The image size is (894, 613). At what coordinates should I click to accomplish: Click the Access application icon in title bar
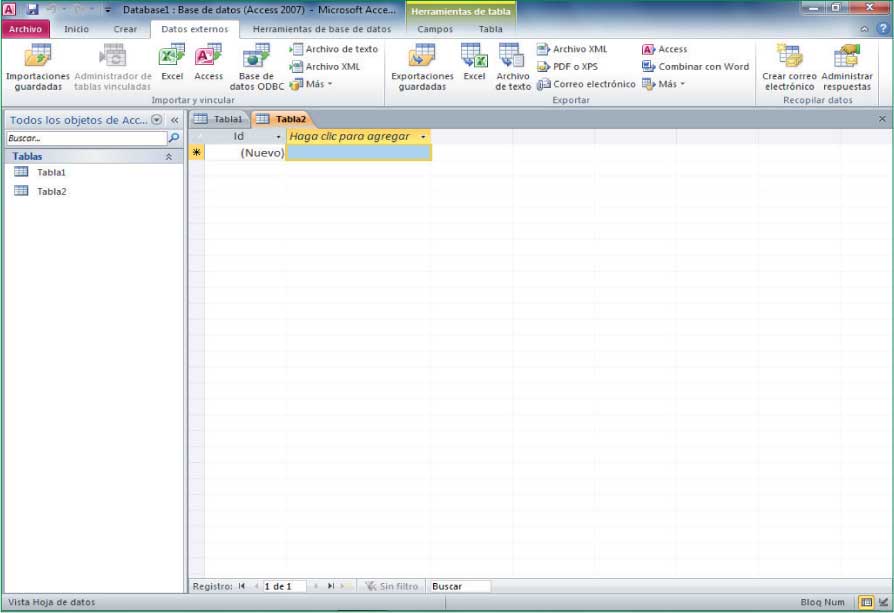point(10,9)
